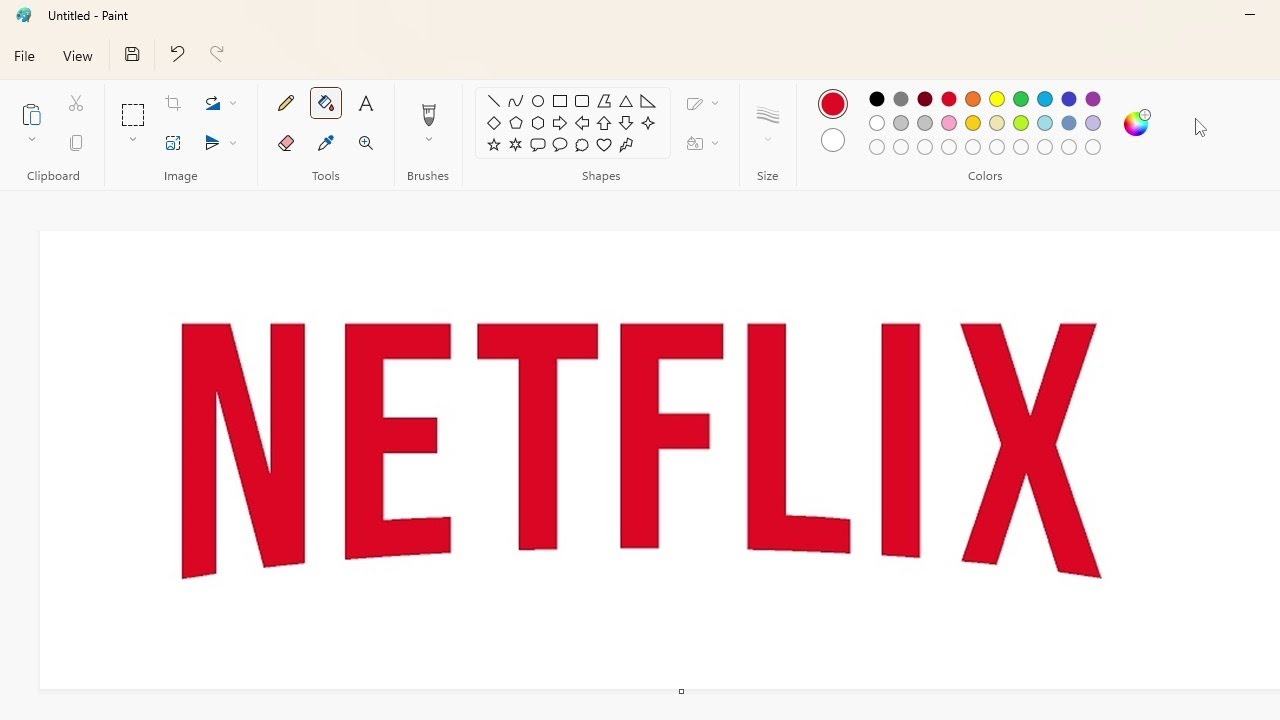Screen dimensions: 1280x720
Task: Select the Pencil tool
Action: [x=286, y=104]
